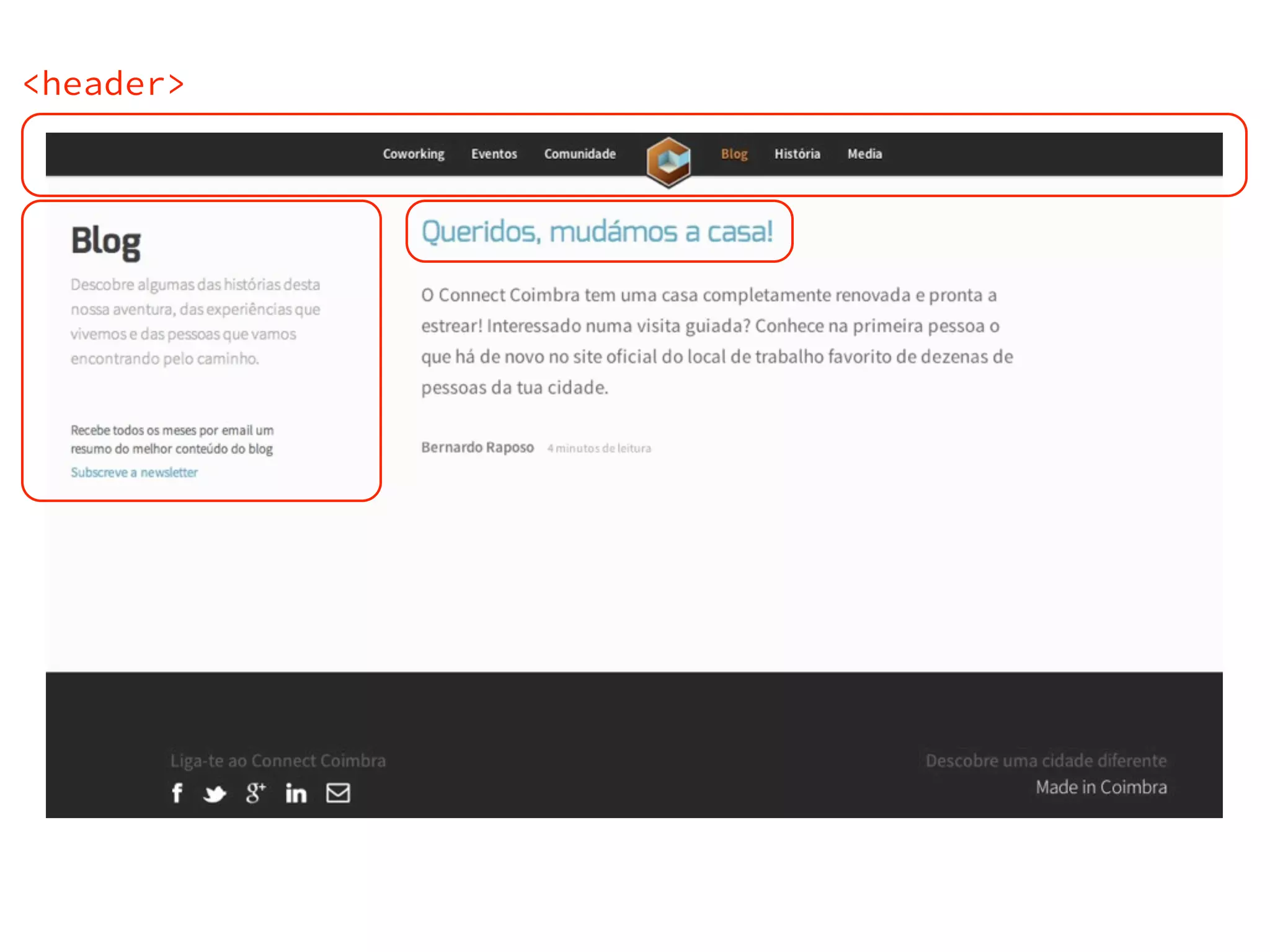Navigate to História in the header

click(x=797, y=154)
